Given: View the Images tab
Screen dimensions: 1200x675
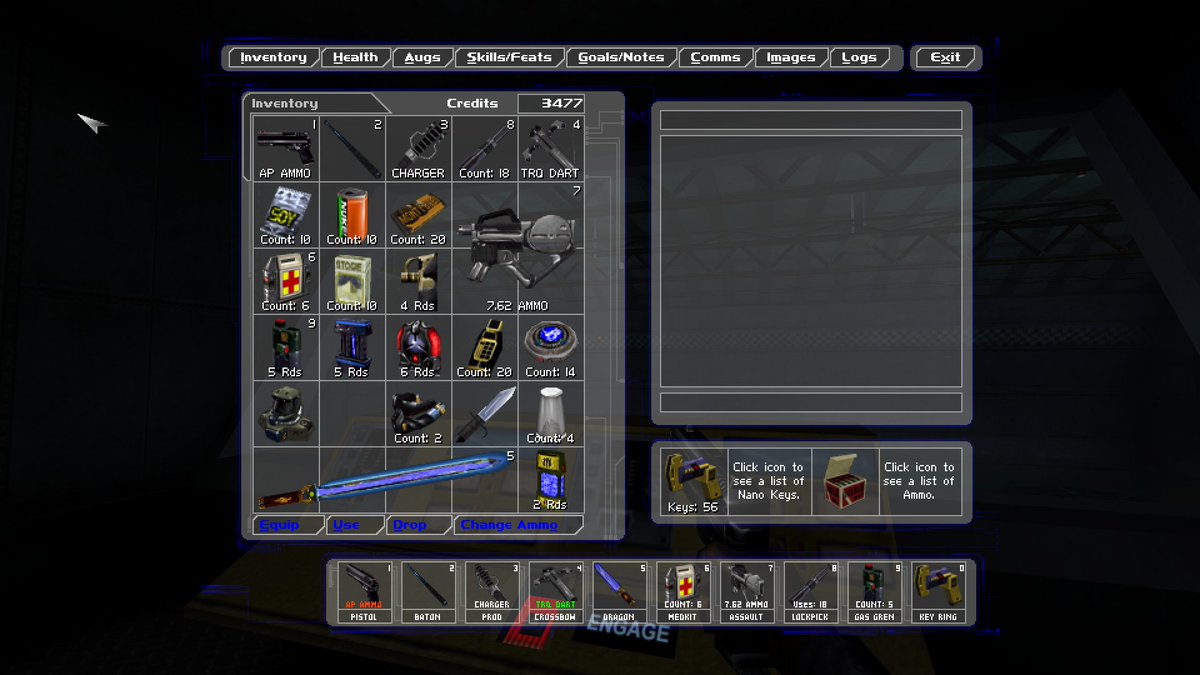Looking at the screenshot, I should (791, 58).
